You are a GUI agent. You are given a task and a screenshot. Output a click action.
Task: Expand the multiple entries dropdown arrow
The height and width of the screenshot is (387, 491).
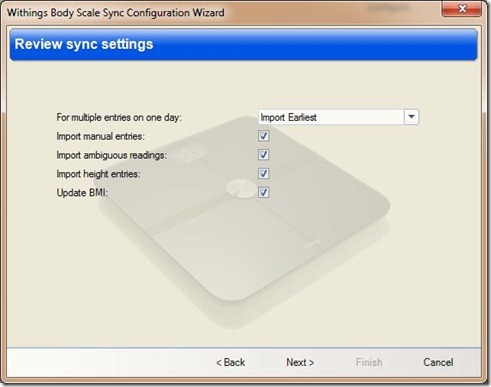pos(411,117)
